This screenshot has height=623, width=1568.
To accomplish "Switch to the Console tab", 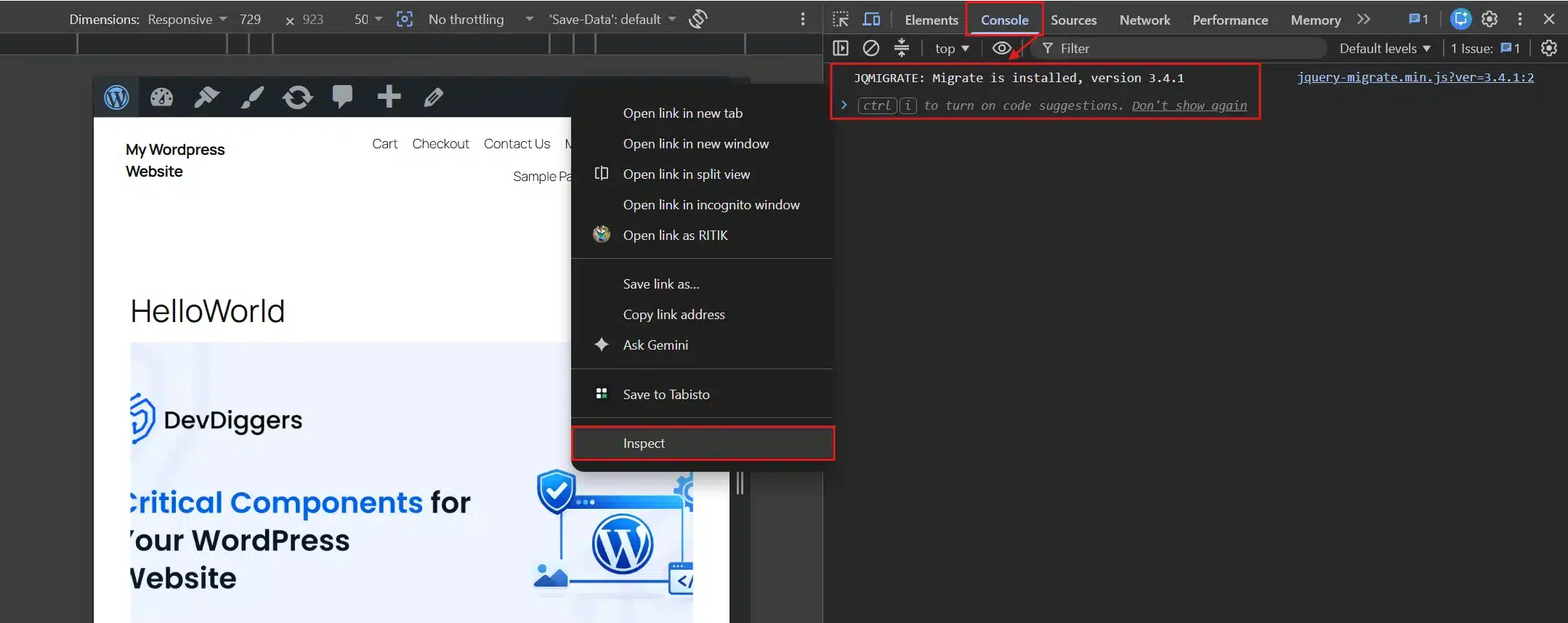I will [x=1004, y=20].
